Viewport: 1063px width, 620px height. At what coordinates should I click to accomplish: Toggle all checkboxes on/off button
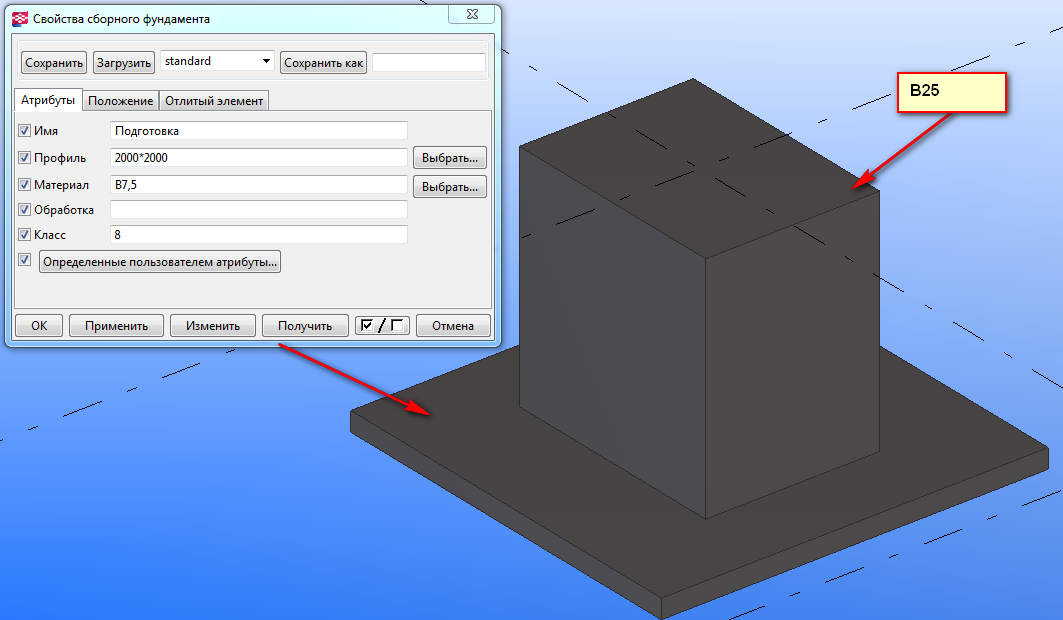pos(382,325)
